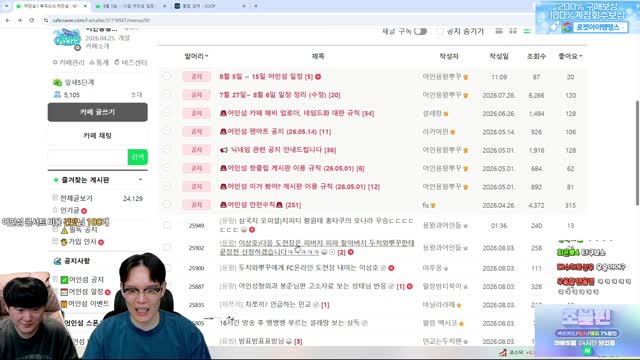
Task: Toggle the 새글 구독 switch
Action: (420, 31)
